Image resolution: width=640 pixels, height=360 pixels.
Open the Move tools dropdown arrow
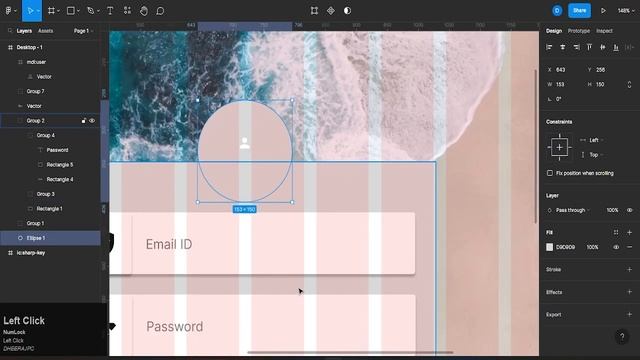click(x=38, y=11)
